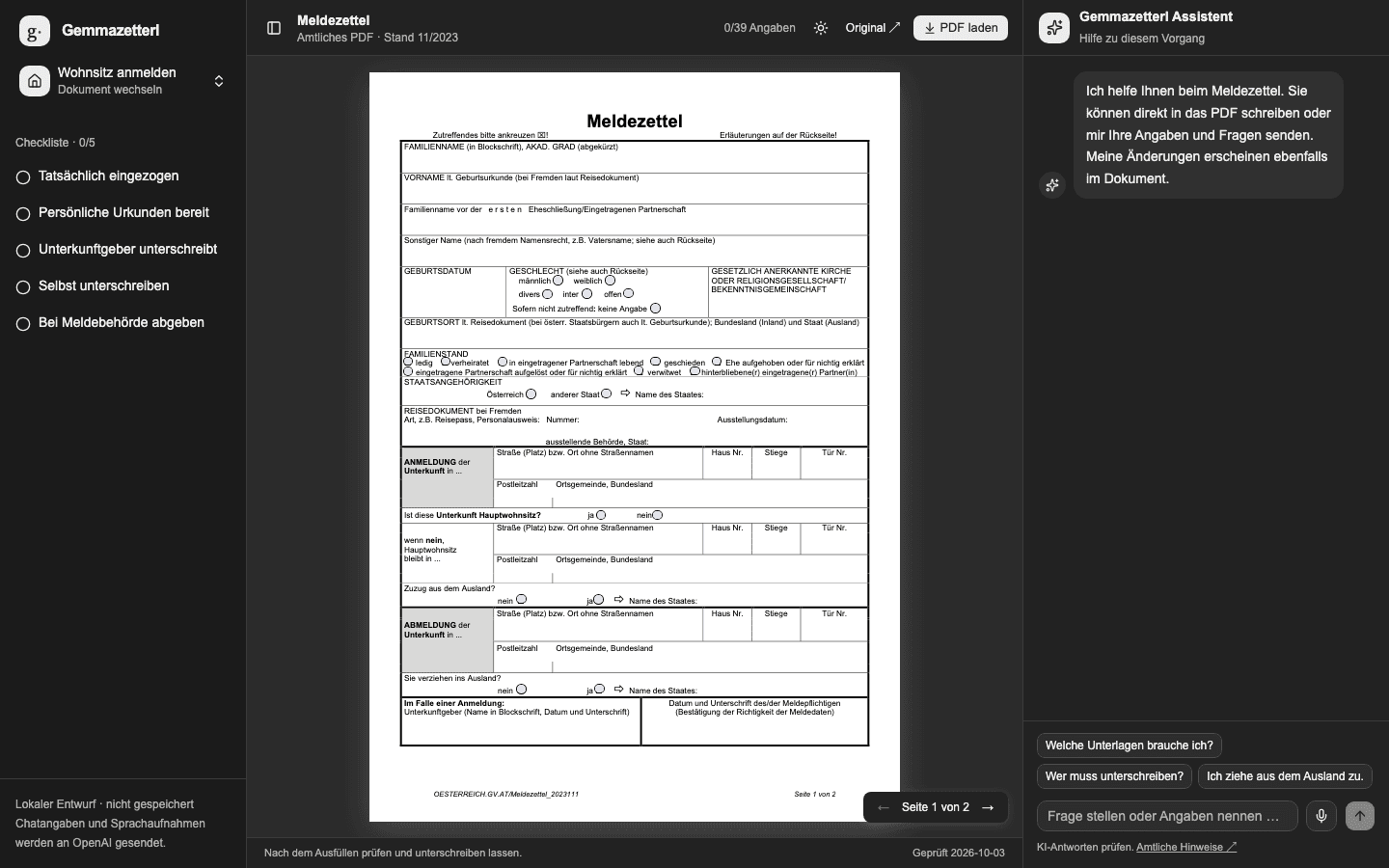Image resolution: width=1389 pixels, height=868 pixels.
Task: Choose suggestion 'Wer muss unterschreiben?'
Action: tap(1114, 776)
